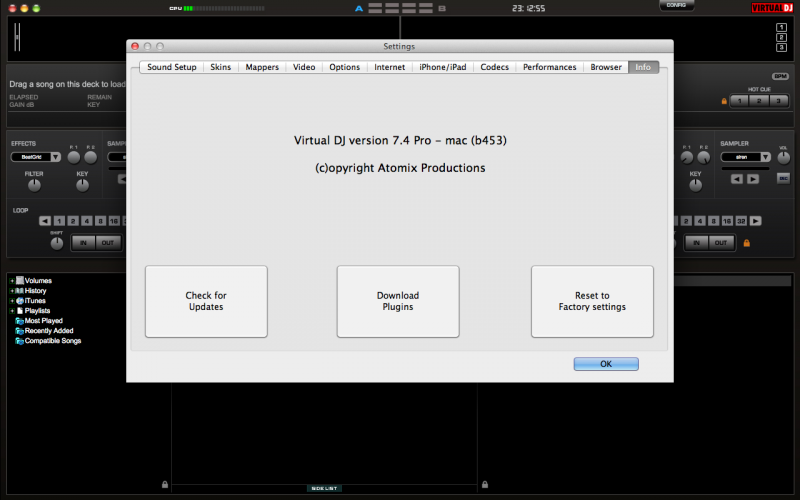Viewport: 800px width, 500px height.
Task: Select the Video settings tab
Action: pos(304,67)
